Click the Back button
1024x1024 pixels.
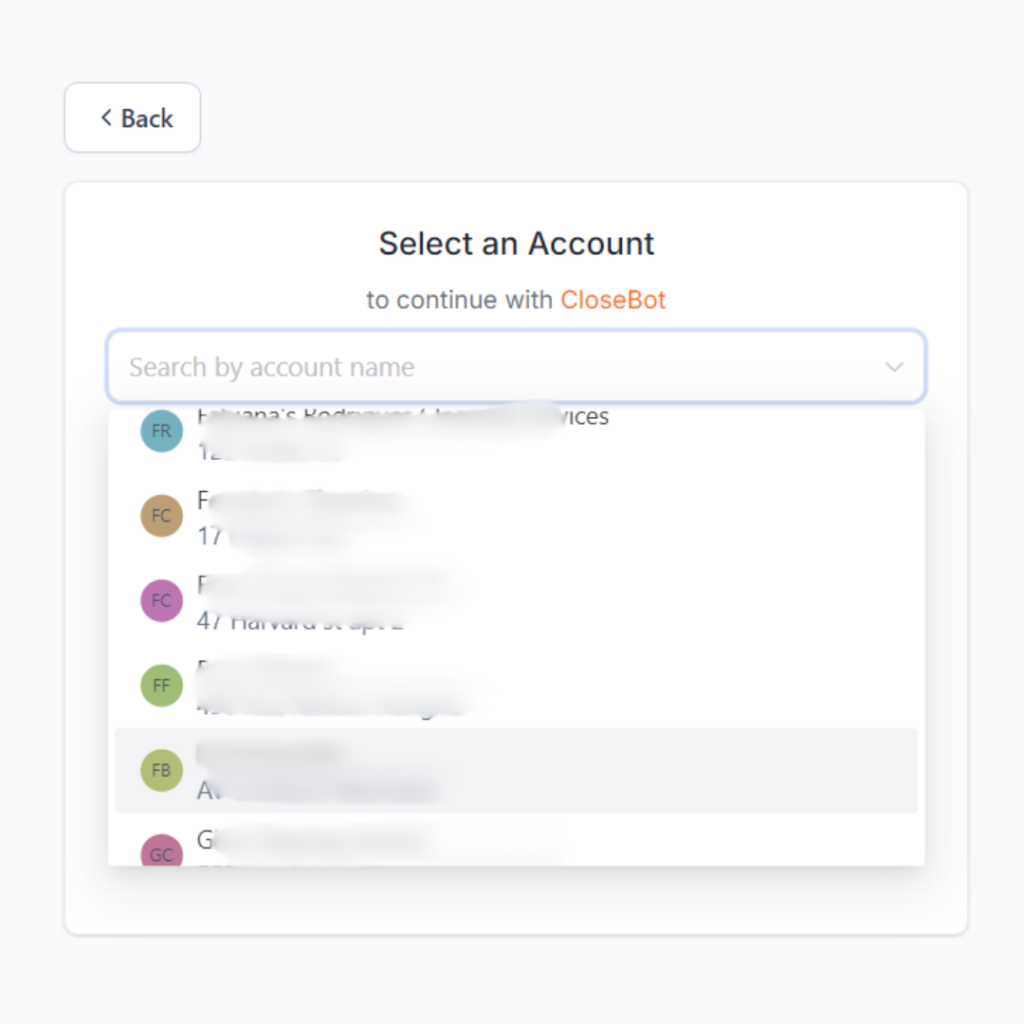coord(133,118)
